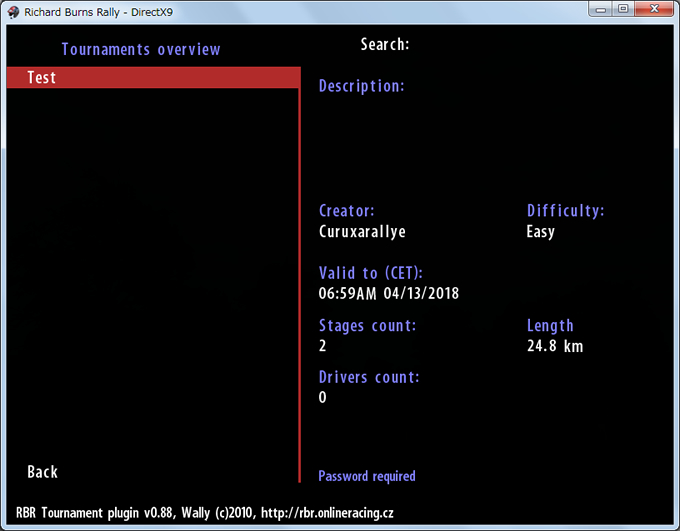
Task: Close the Richard Burns Rally window
Action: coord(654,9)
